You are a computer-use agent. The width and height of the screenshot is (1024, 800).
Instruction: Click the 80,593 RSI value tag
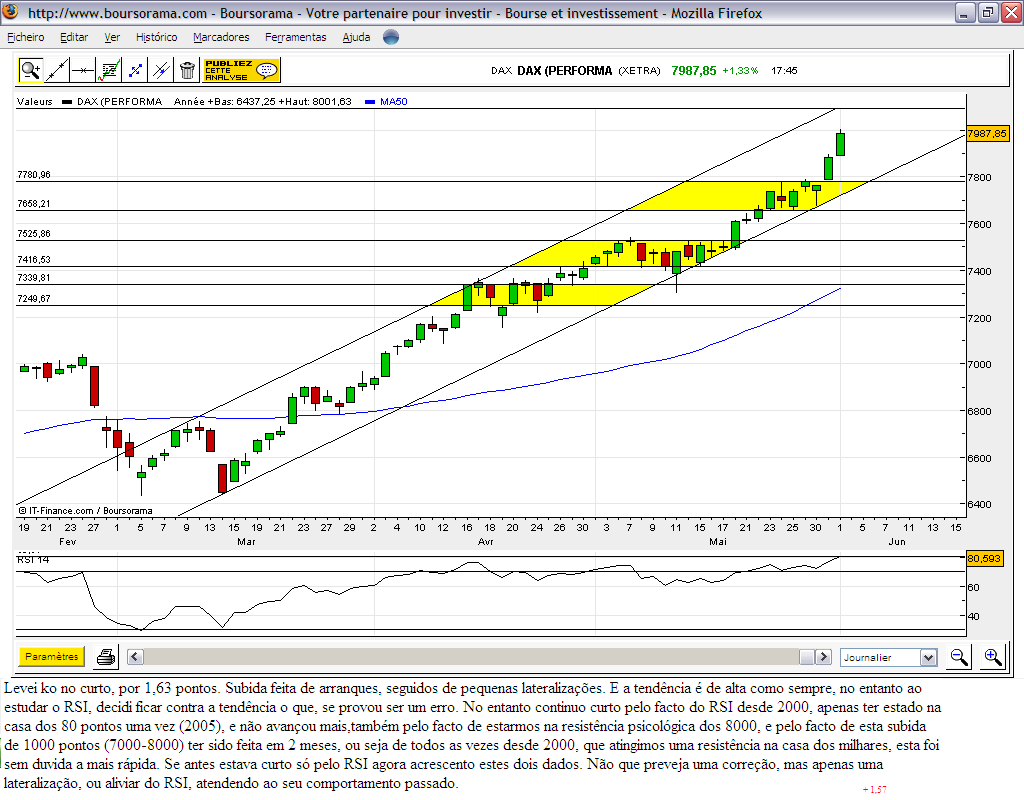pyautogui.click(x=984, y=558)
